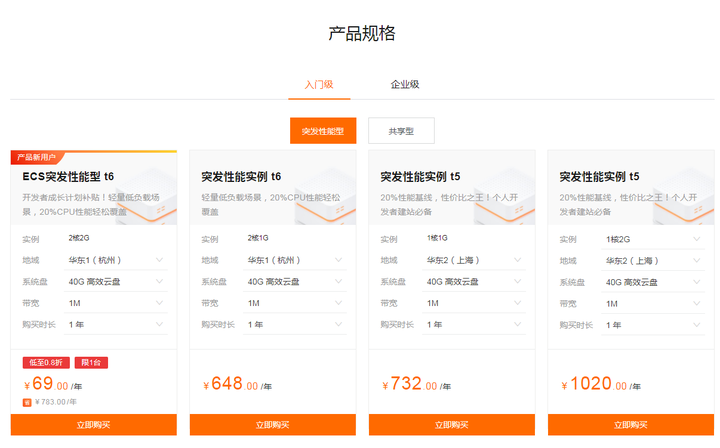Screen dimensions: 720x448
Task: Click the ¥732.00/年 price
Action: click(416, 384)
